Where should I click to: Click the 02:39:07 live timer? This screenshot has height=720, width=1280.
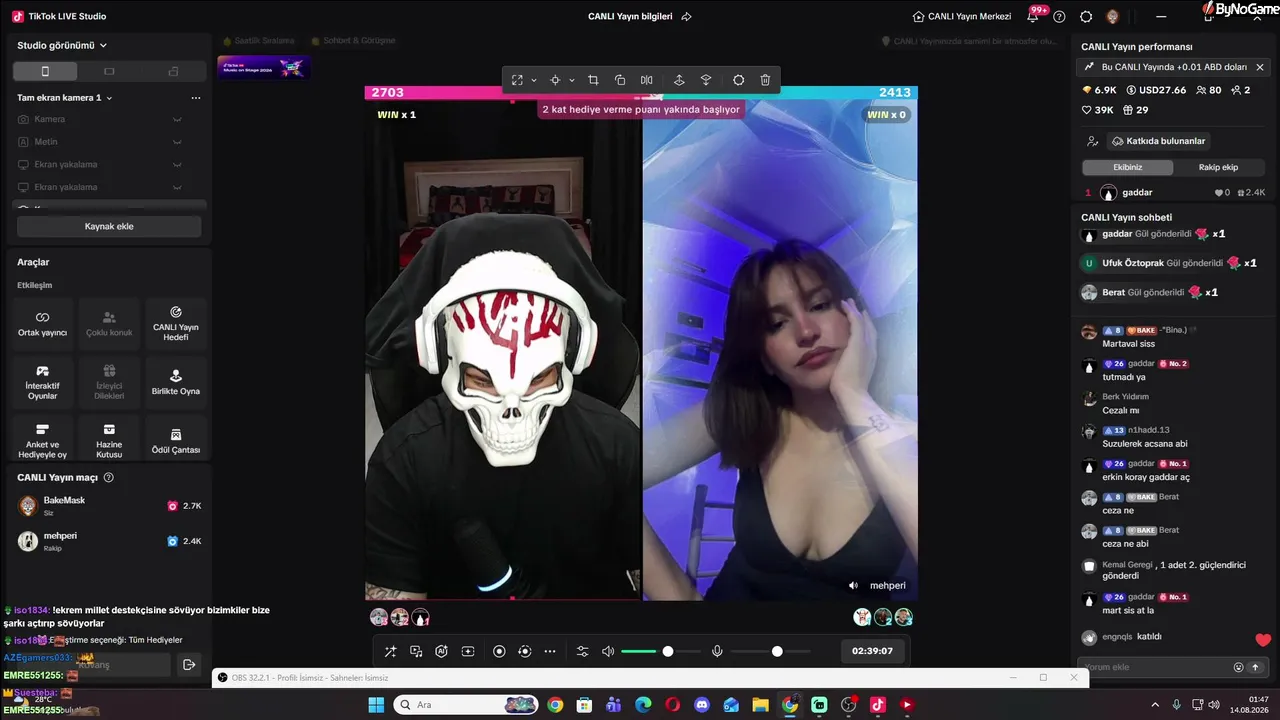[x=872, y=651]
